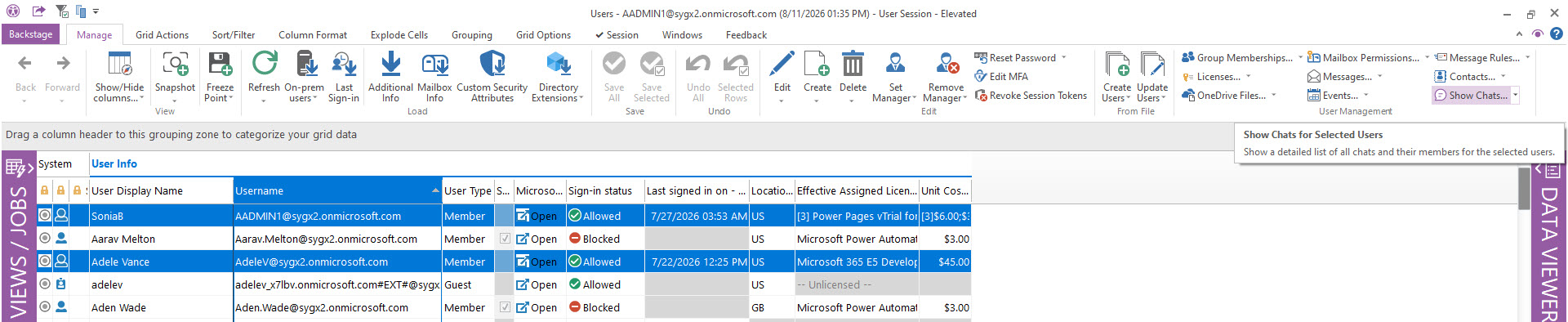The image size is (1568, 322).
Task: Toggle the checkbox in Aarav Melton row
Action: 505,239
